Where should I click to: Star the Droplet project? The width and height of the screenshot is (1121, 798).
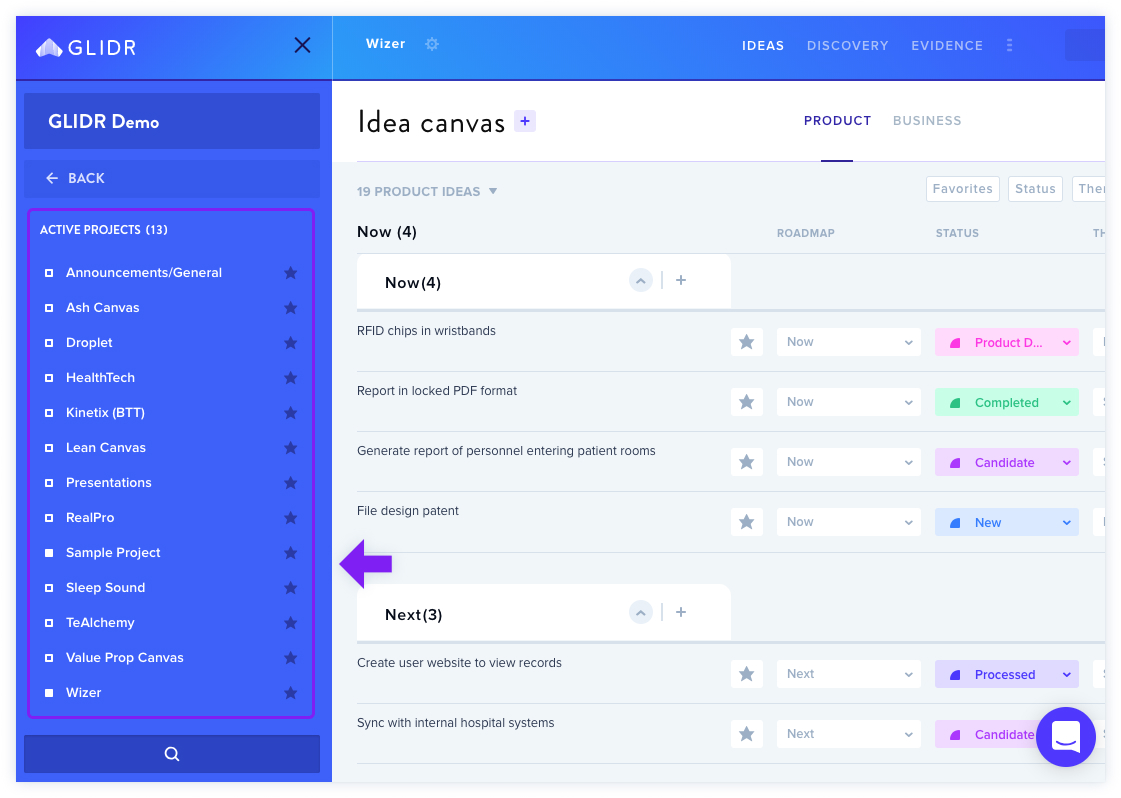pyautogui.click(x=290, y=343)
